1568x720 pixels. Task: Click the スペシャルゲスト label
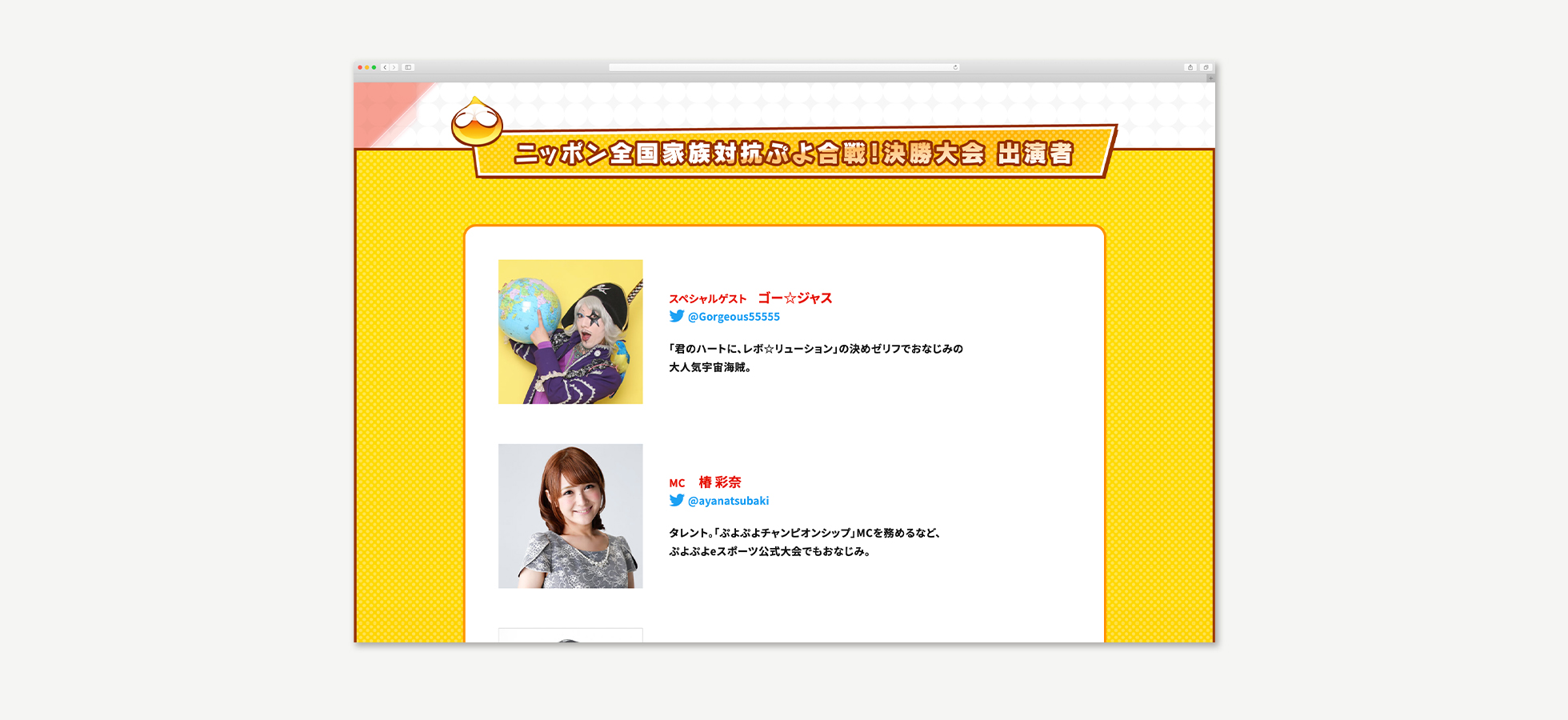coord(708,298)
